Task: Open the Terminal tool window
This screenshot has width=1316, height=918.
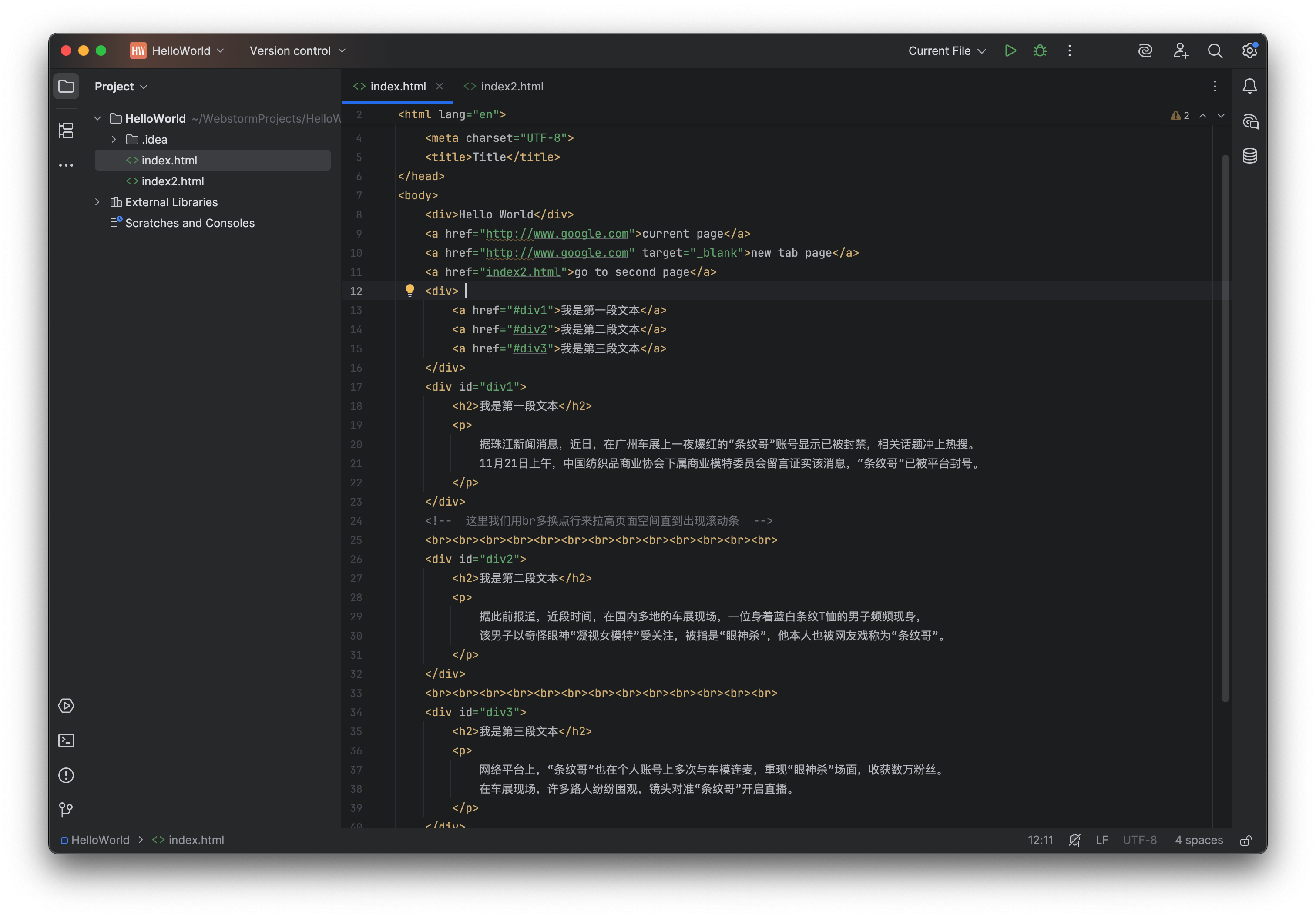Action: click(x=66, y=740)
